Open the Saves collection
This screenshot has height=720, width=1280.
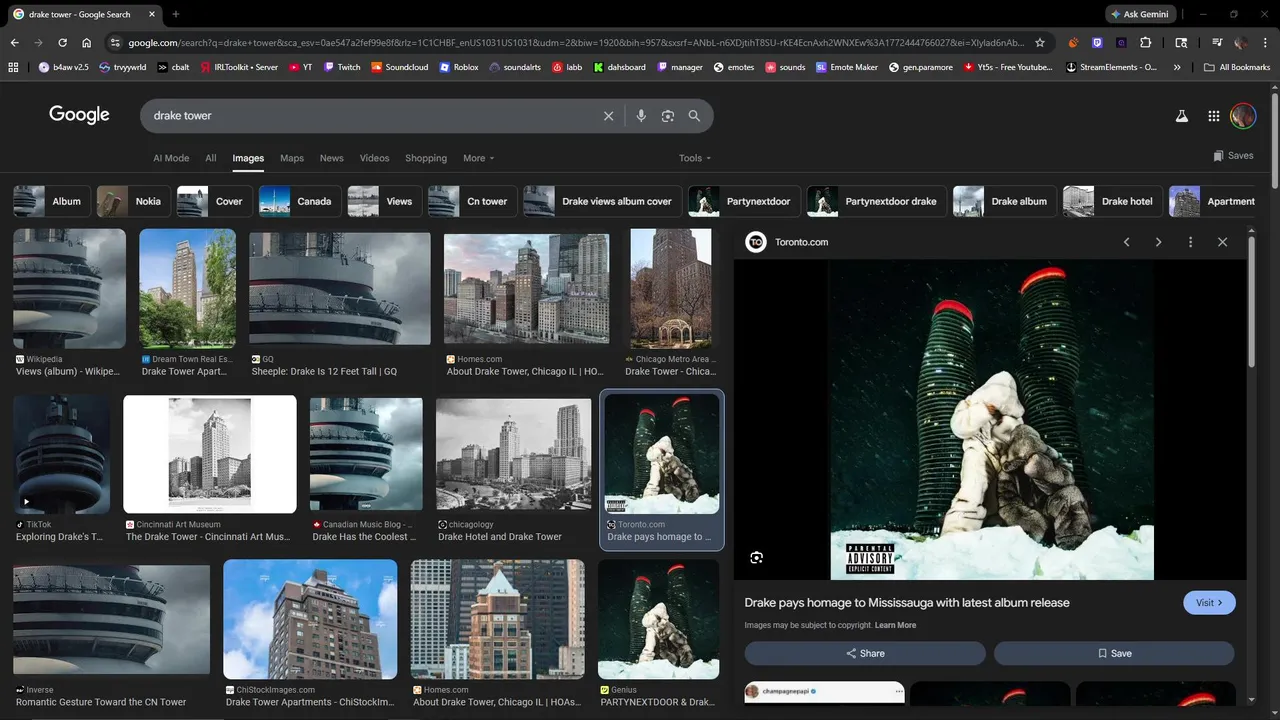pyautogui.click(x=1233, y=156)
